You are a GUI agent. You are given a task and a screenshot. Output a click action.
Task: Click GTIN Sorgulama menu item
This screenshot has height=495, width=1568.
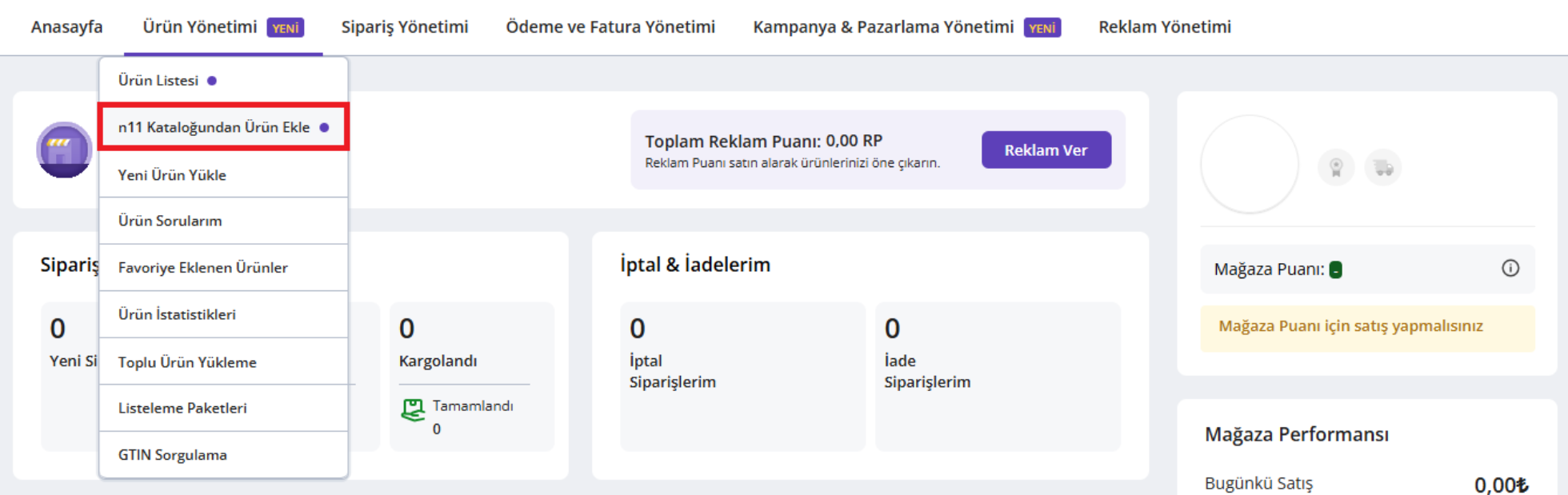pos(173,455)
